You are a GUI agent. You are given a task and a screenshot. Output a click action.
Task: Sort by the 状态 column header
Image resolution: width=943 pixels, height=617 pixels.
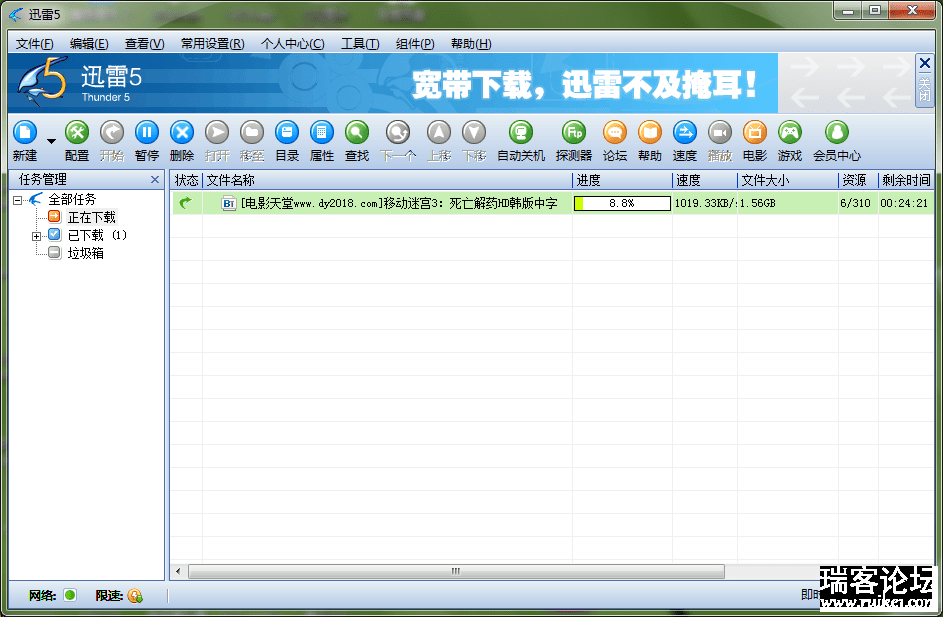coord(186,180)
